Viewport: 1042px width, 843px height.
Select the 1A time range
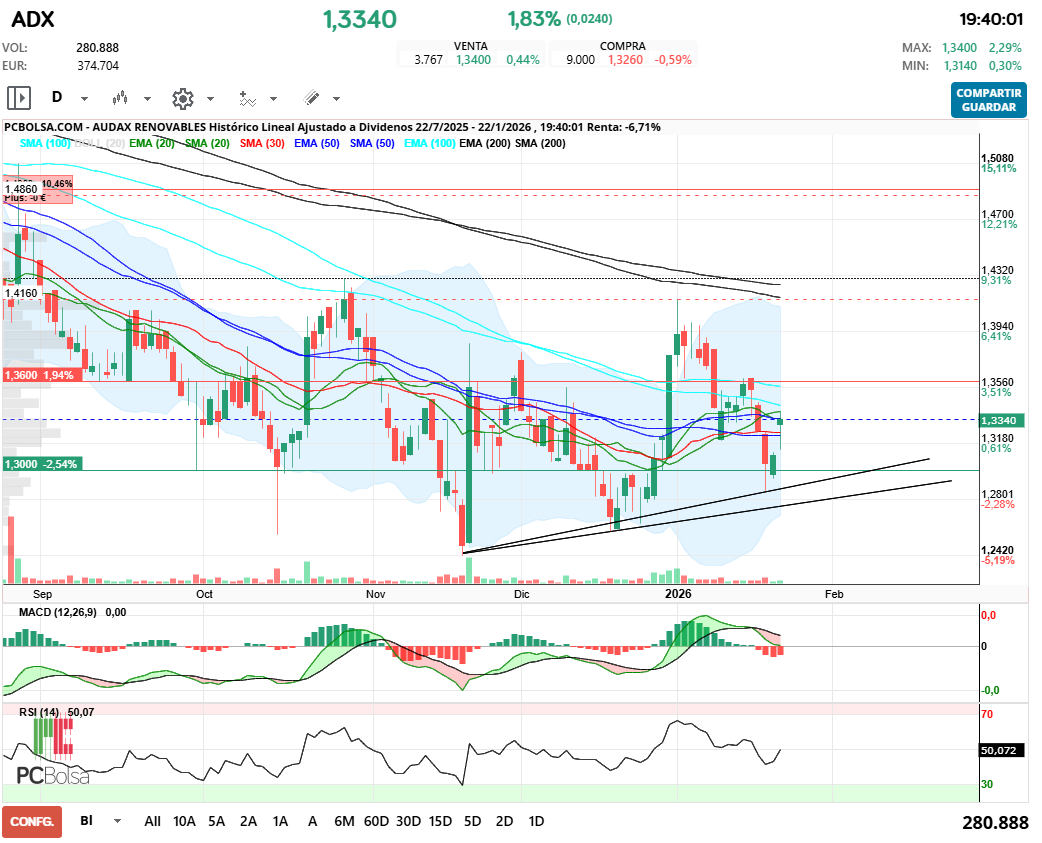coord(280,821)
